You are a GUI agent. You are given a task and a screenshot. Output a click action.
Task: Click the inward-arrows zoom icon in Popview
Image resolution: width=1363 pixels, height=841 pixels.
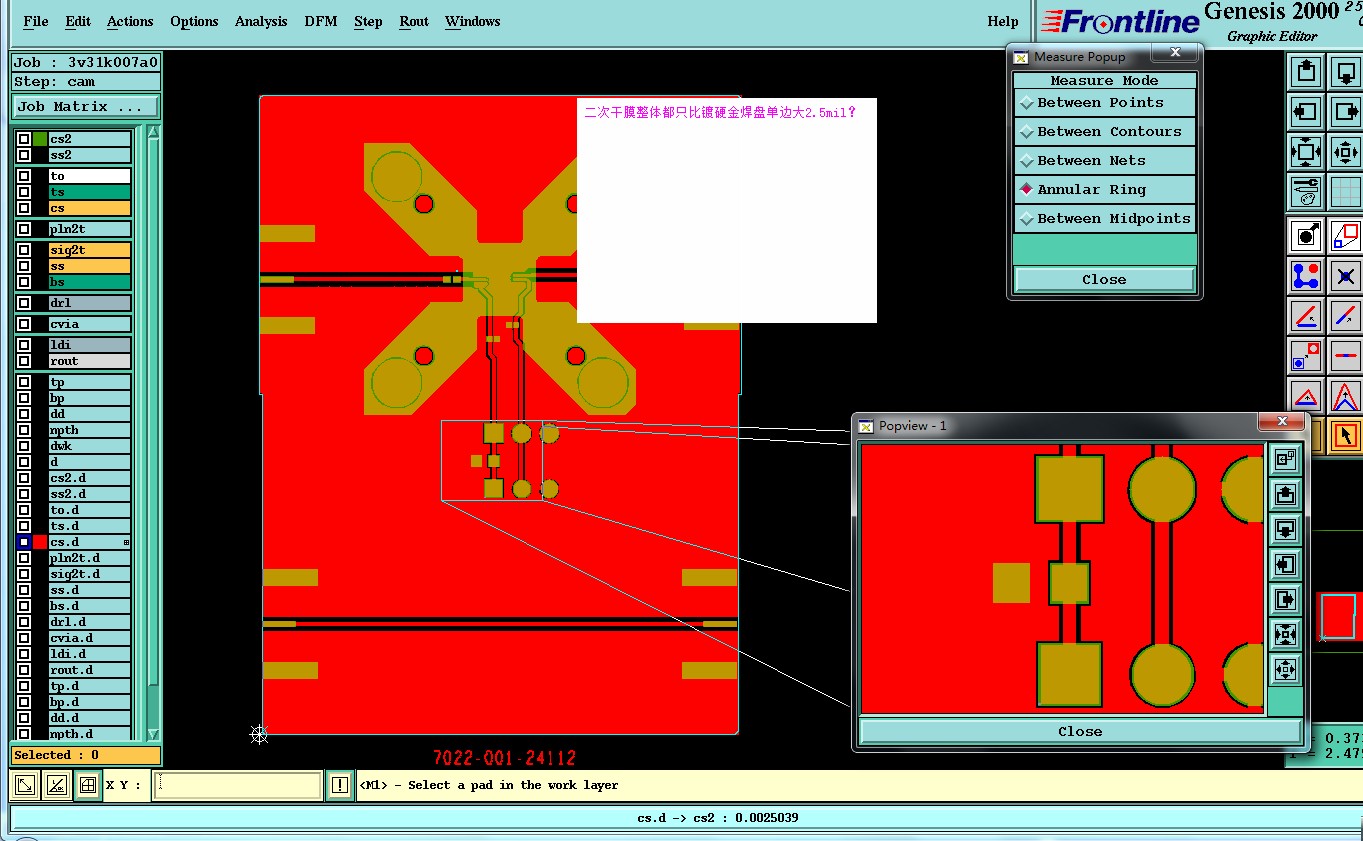pyautogui.click(x=1285, y=634)
